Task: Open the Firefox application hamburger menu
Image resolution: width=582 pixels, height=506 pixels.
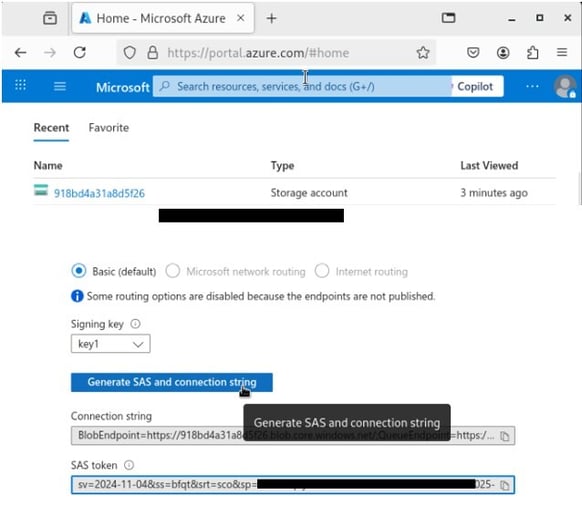Action: point(562,52)
